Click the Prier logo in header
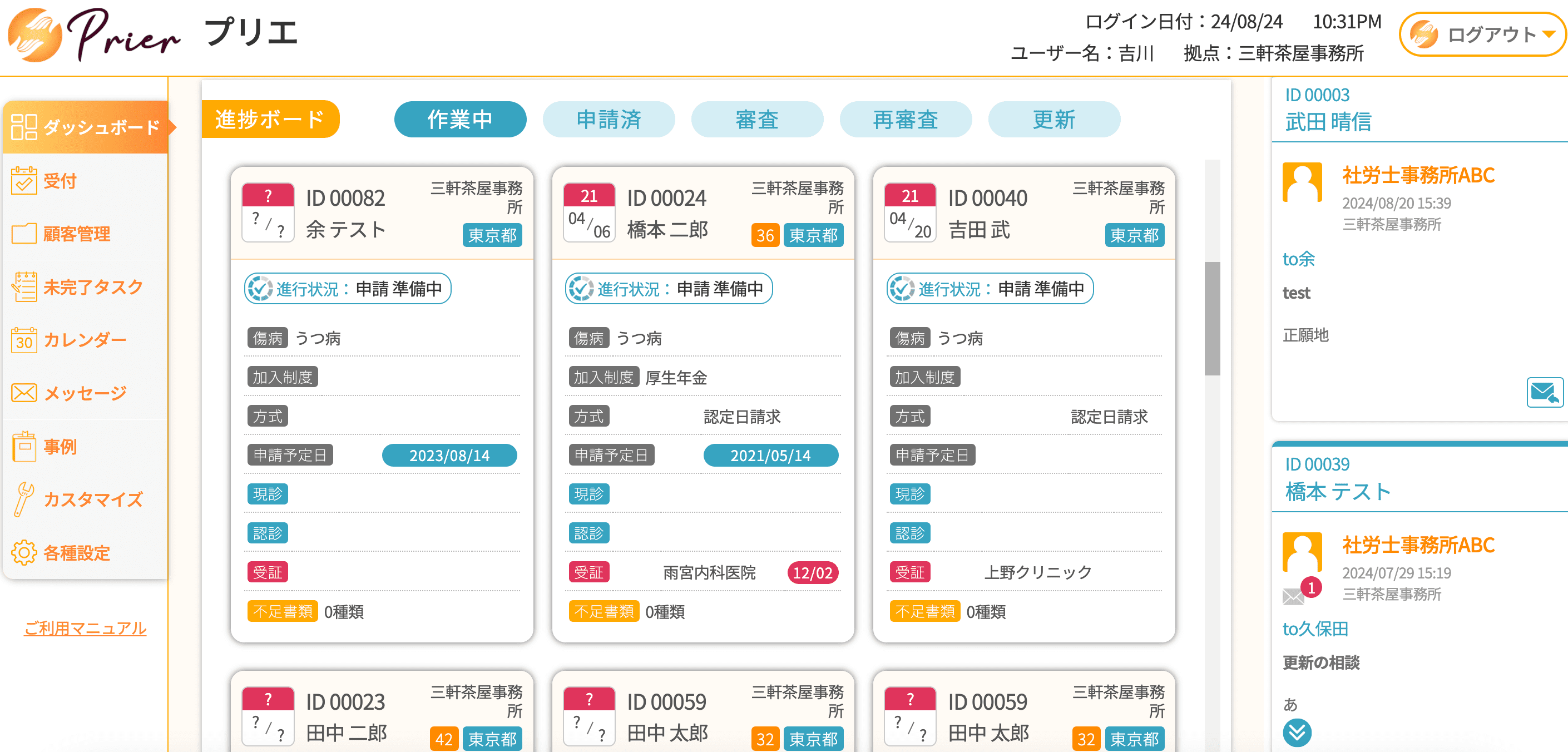This screenshot has height=752, width=1568. (95, 34)
